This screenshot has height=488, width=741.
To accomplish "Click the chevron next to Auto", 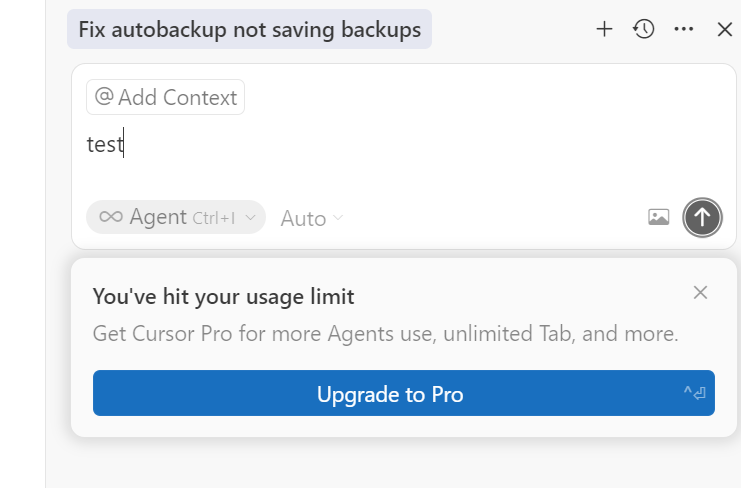I will pos(338,218).
